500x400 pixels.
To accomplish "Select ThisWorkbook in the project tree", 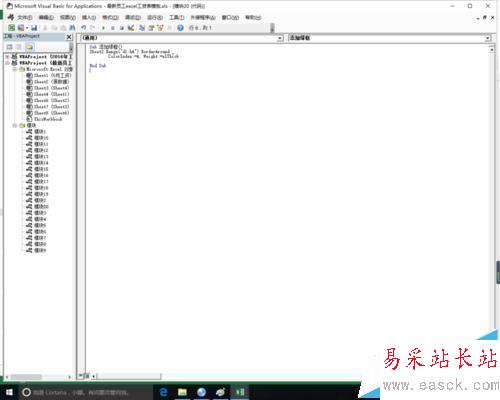I will click(x=44, y=119).
